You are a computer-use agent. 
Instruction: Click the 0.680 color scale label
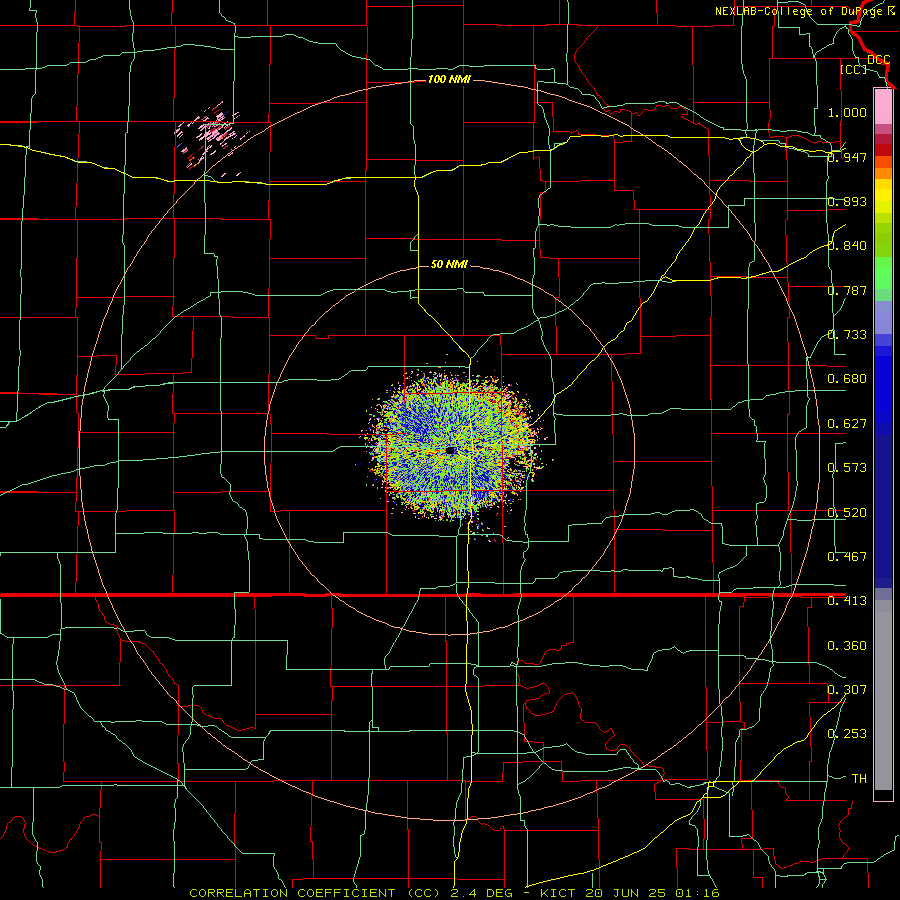(x=847, y=379)
